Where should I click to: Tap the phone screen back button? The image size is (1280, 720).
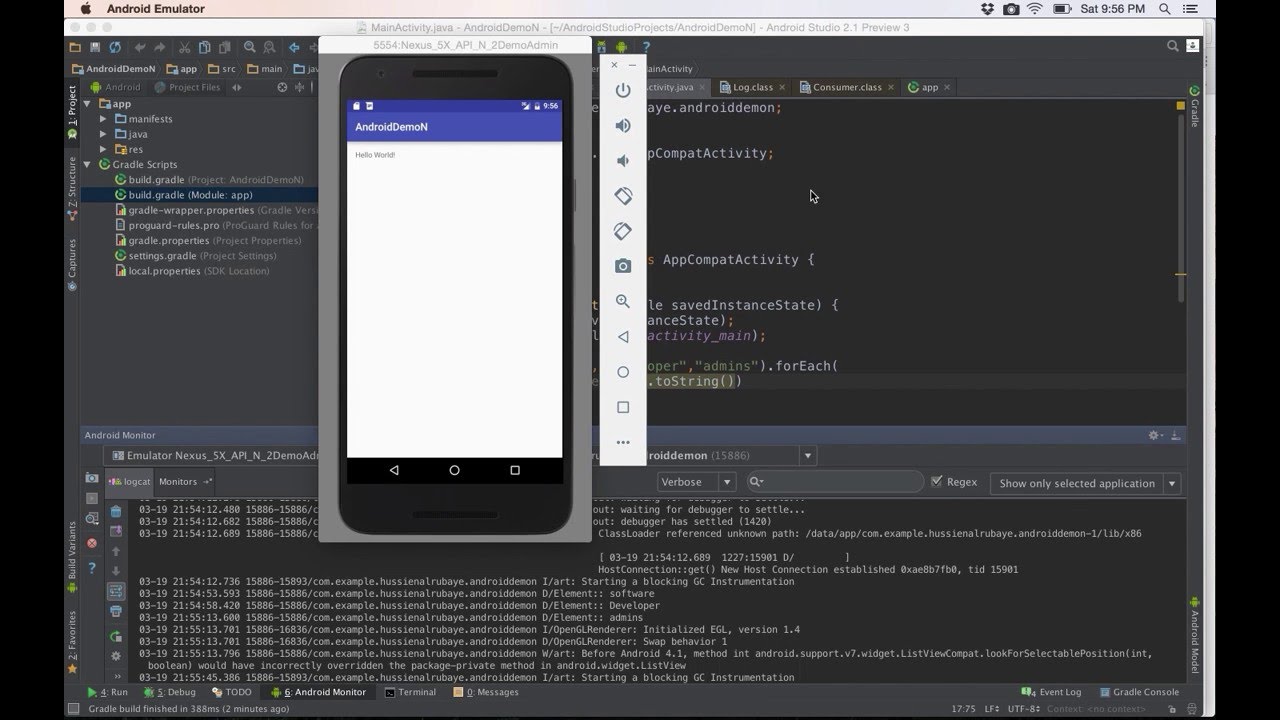(x=394, y=470)
